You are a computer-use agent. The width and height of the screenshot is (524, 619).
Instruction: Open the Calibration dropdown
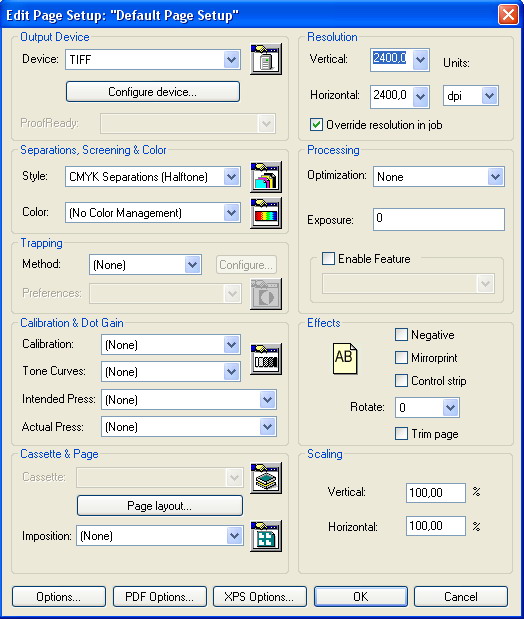click(x=231, y=345)
